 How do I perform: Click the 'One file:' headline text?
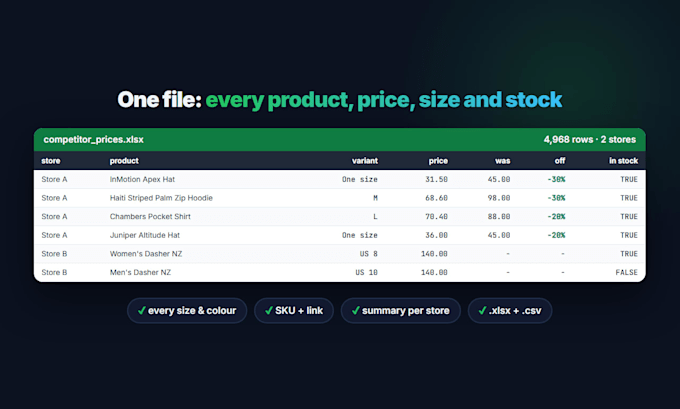[x=160, y=100]
